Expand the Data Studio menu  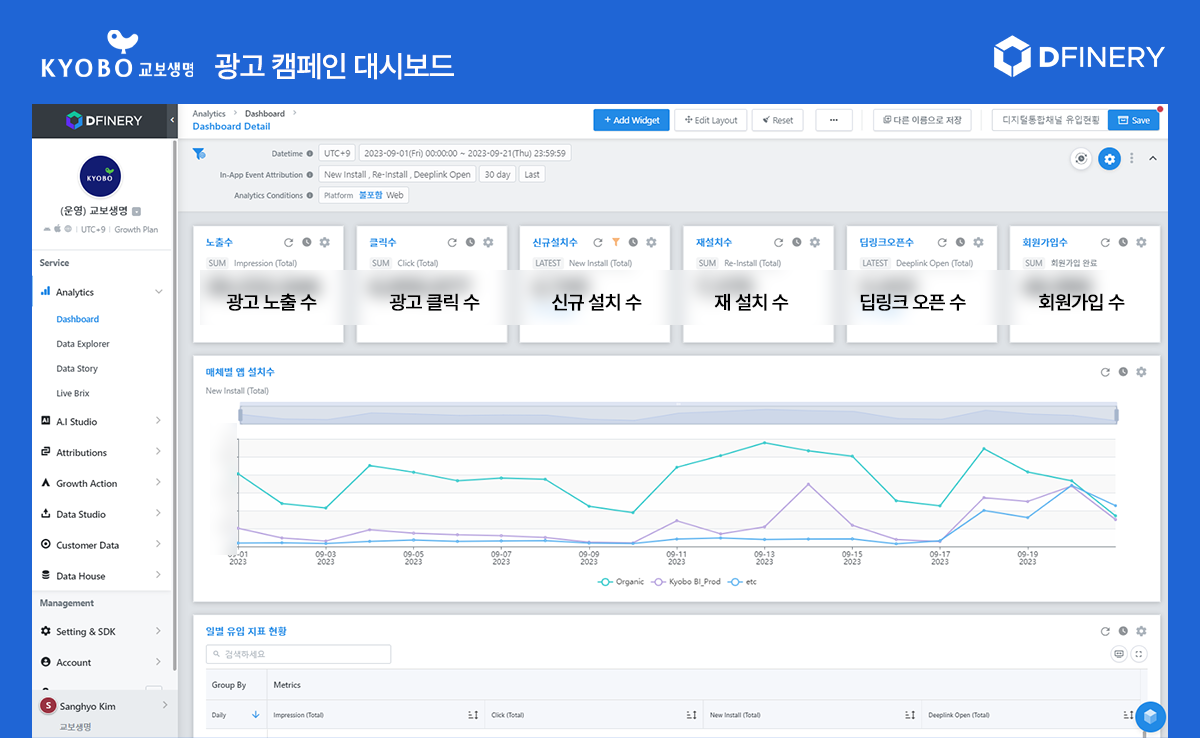click(158, 514)
